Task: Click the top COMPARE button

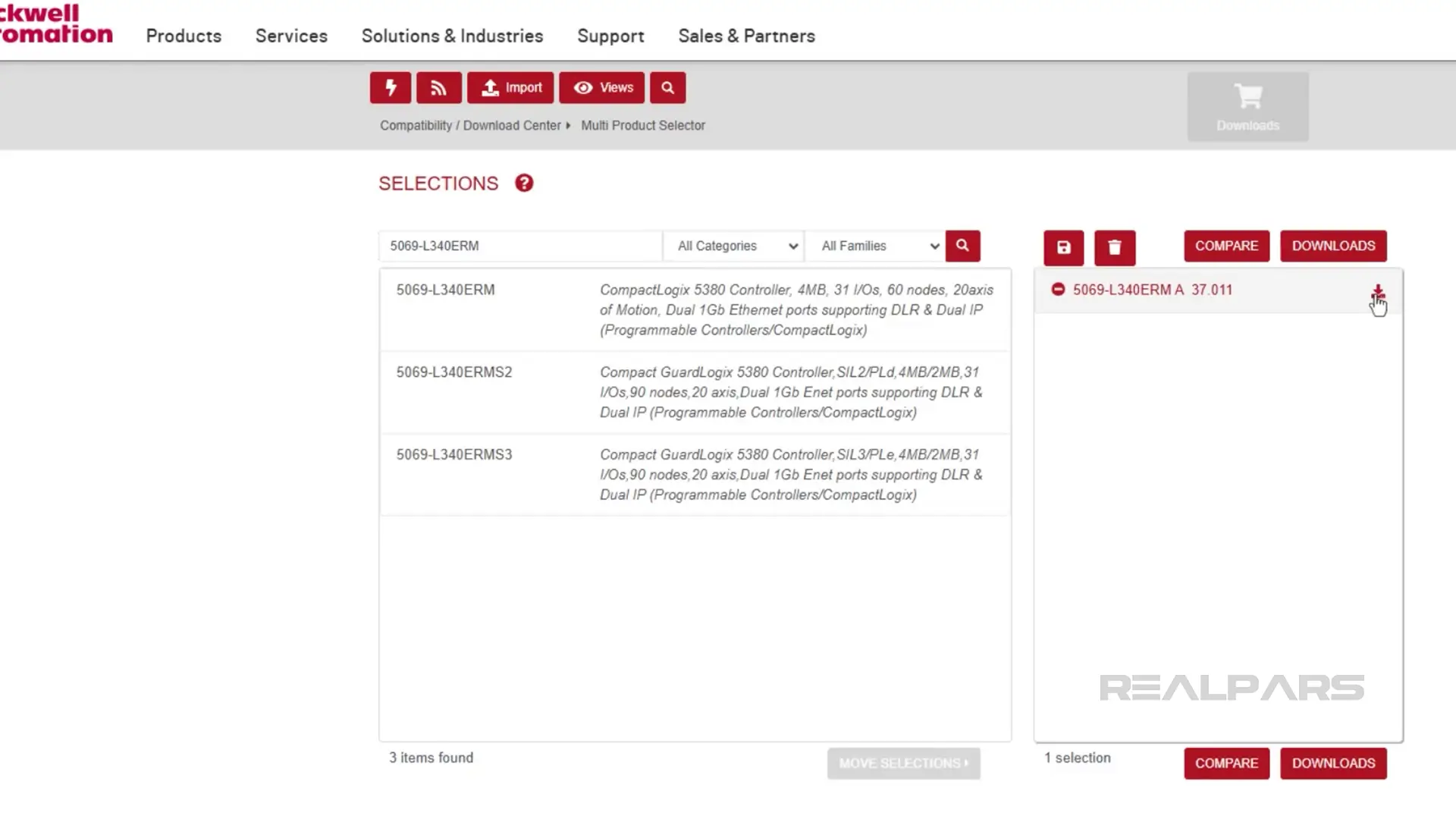Action: click(x=1226, y=246)
